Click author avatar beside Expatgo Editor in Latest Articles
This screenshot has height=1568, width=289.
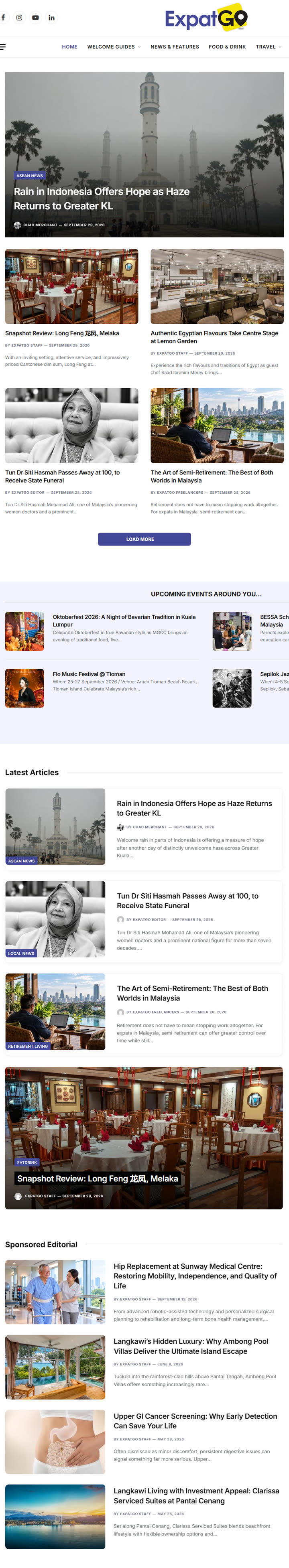[x=121, y=919]
